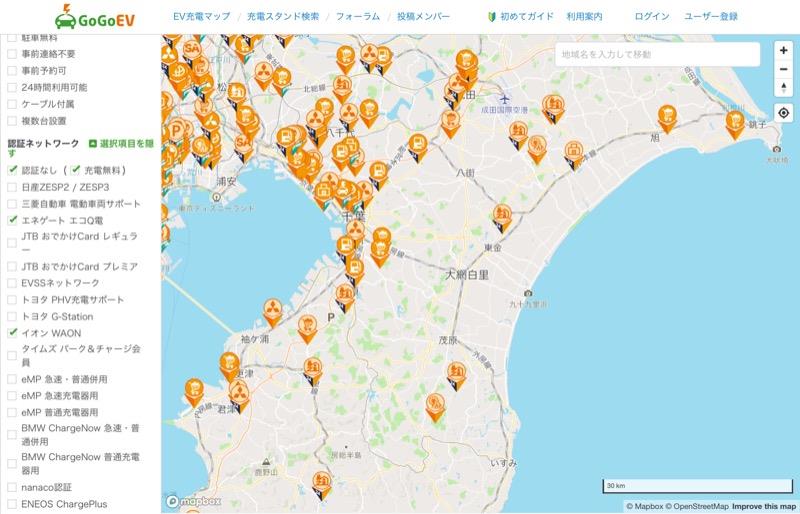The width and height of the screenshot is (800, 514).
Task: Check ENEOS ChargePlus network
Action: coord(12,504)
